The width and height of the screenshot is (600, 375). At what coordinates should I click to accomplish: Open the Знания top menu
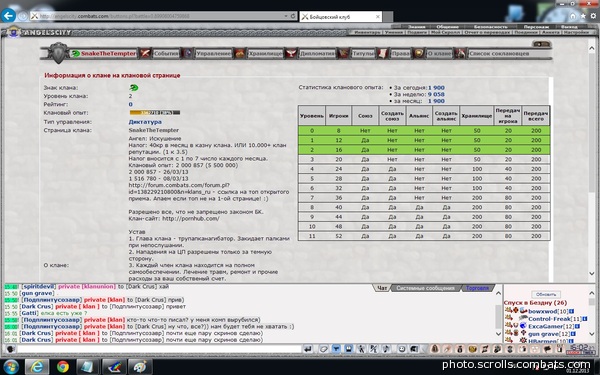416,27
